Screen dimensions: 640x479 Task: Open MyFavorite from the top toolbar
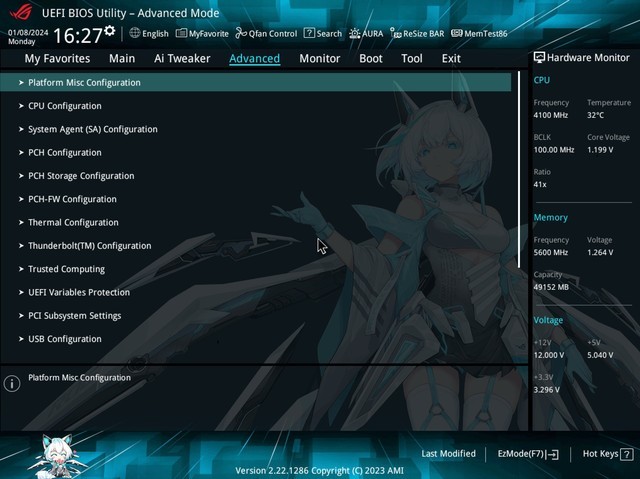pyautogui.click(x=201, y=33)
